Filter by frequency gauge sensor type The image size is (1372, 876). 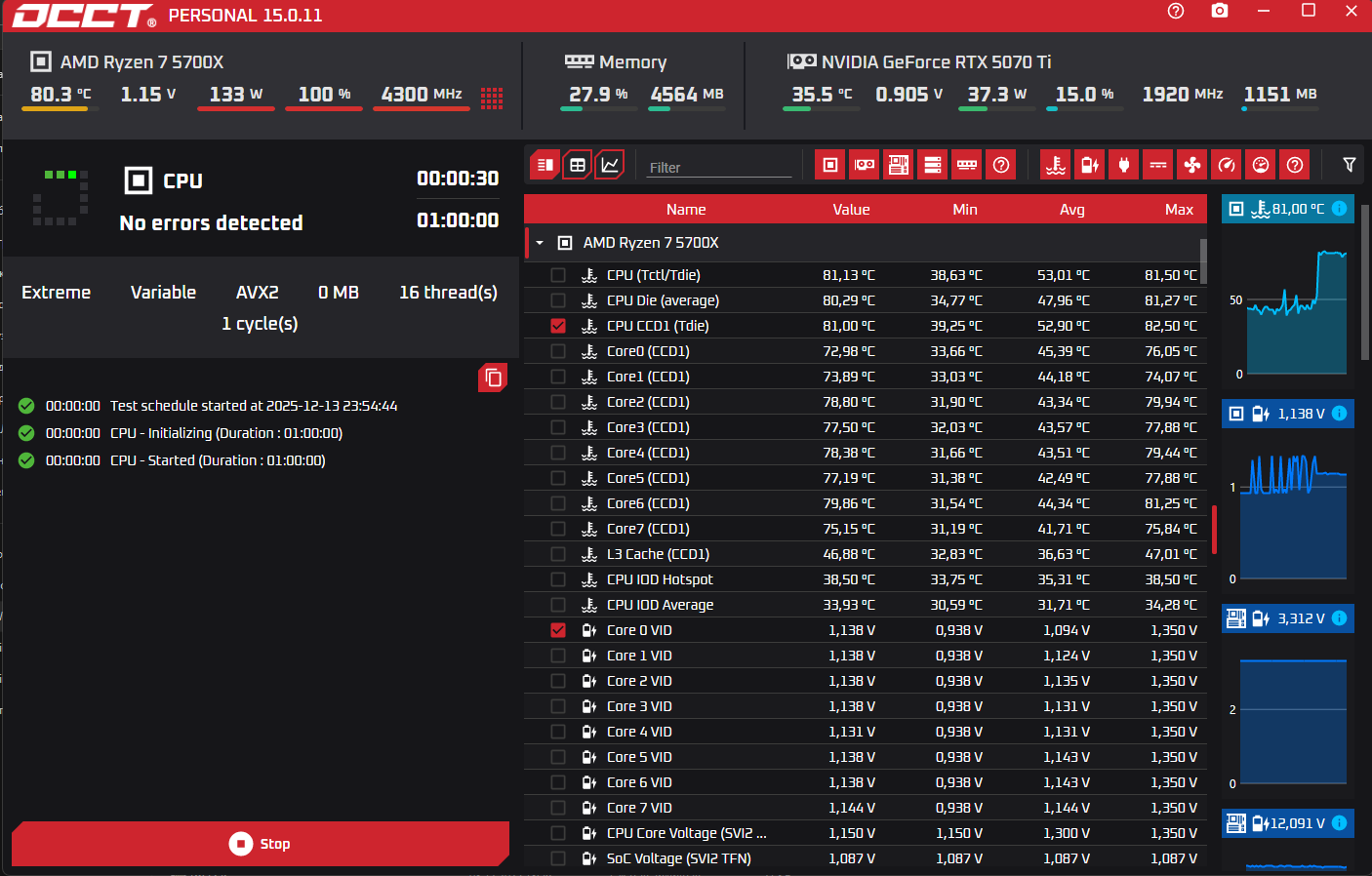click(x=1227, y=165)
